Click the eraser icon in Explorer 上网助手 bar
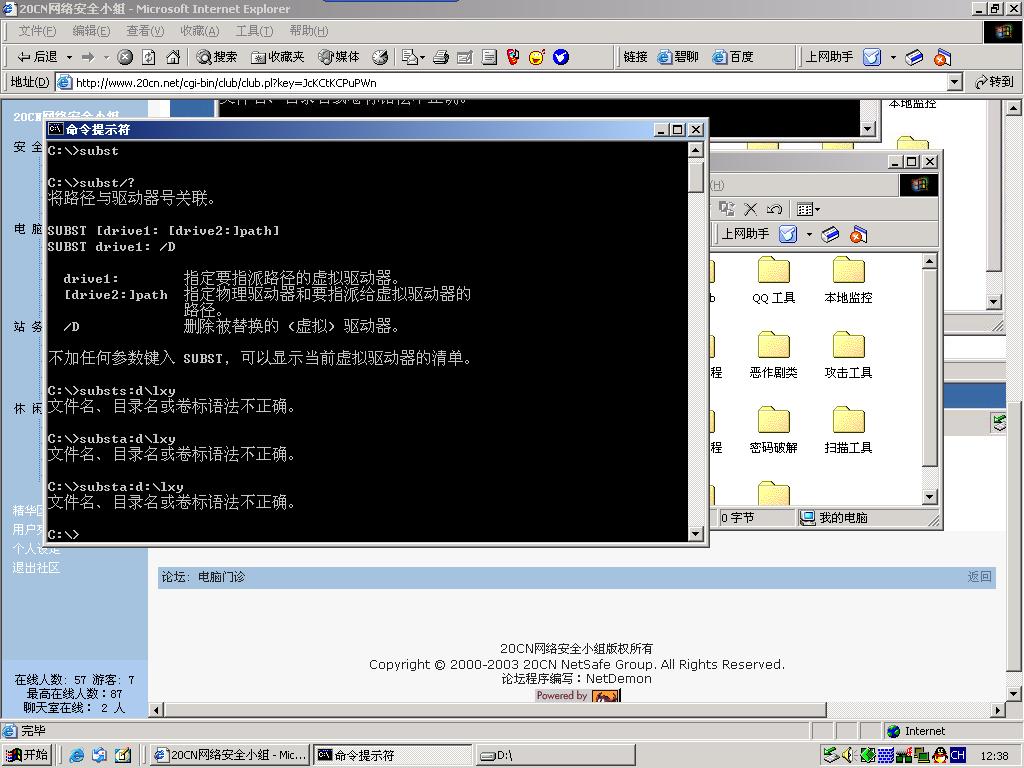The height and width of the screenshot is (768, 1024). coord(831,234)
